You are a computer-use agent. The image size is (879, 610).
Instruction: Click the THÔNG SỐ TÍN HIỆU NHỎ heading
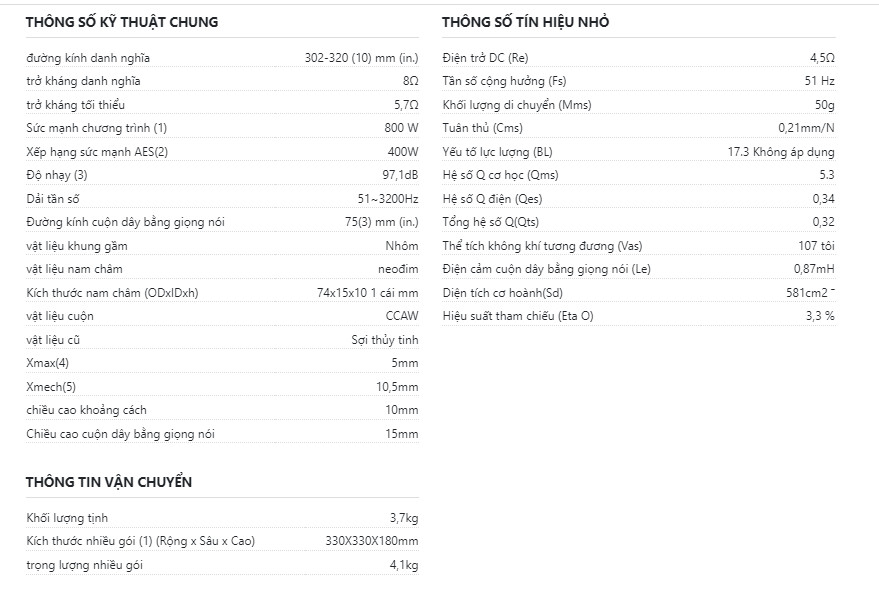pos(525,22)
